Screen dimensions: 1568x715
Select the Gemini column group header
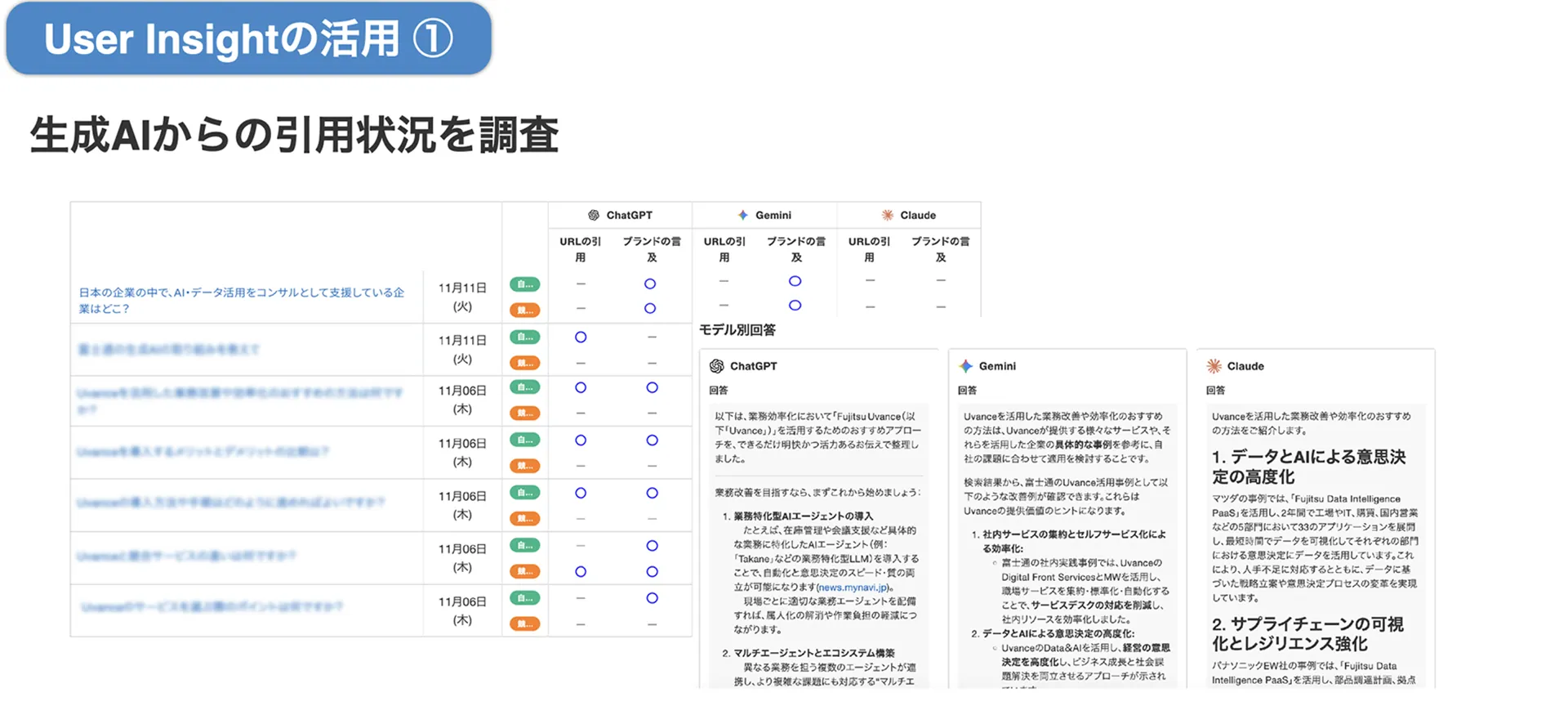click(x=764, y=215)
